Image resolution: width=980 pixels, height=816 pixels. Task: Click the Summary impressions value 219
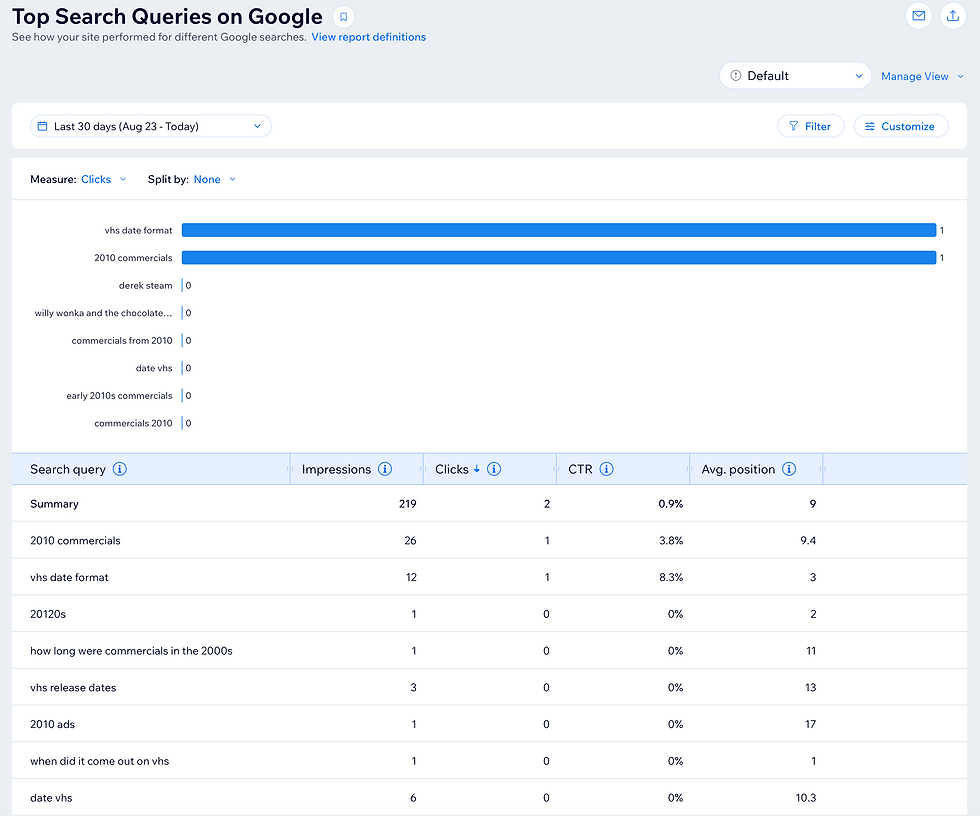408,504
